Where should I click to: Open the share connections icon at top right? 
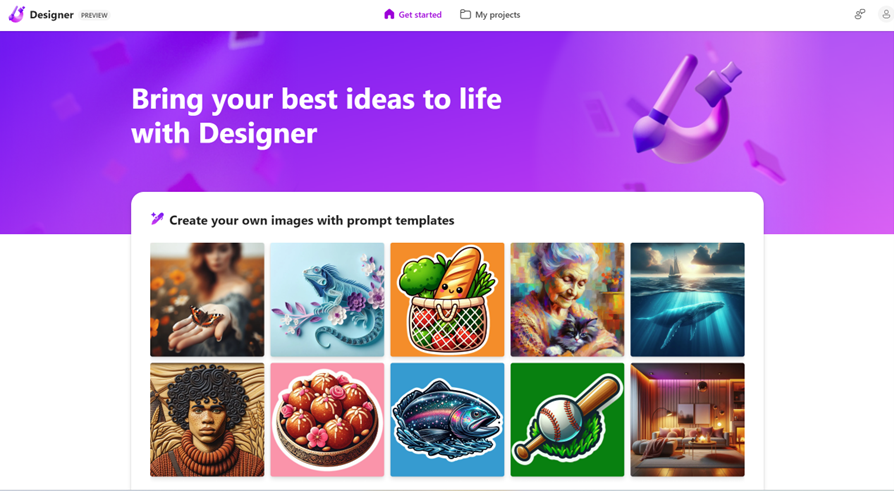tap(860, 14)
